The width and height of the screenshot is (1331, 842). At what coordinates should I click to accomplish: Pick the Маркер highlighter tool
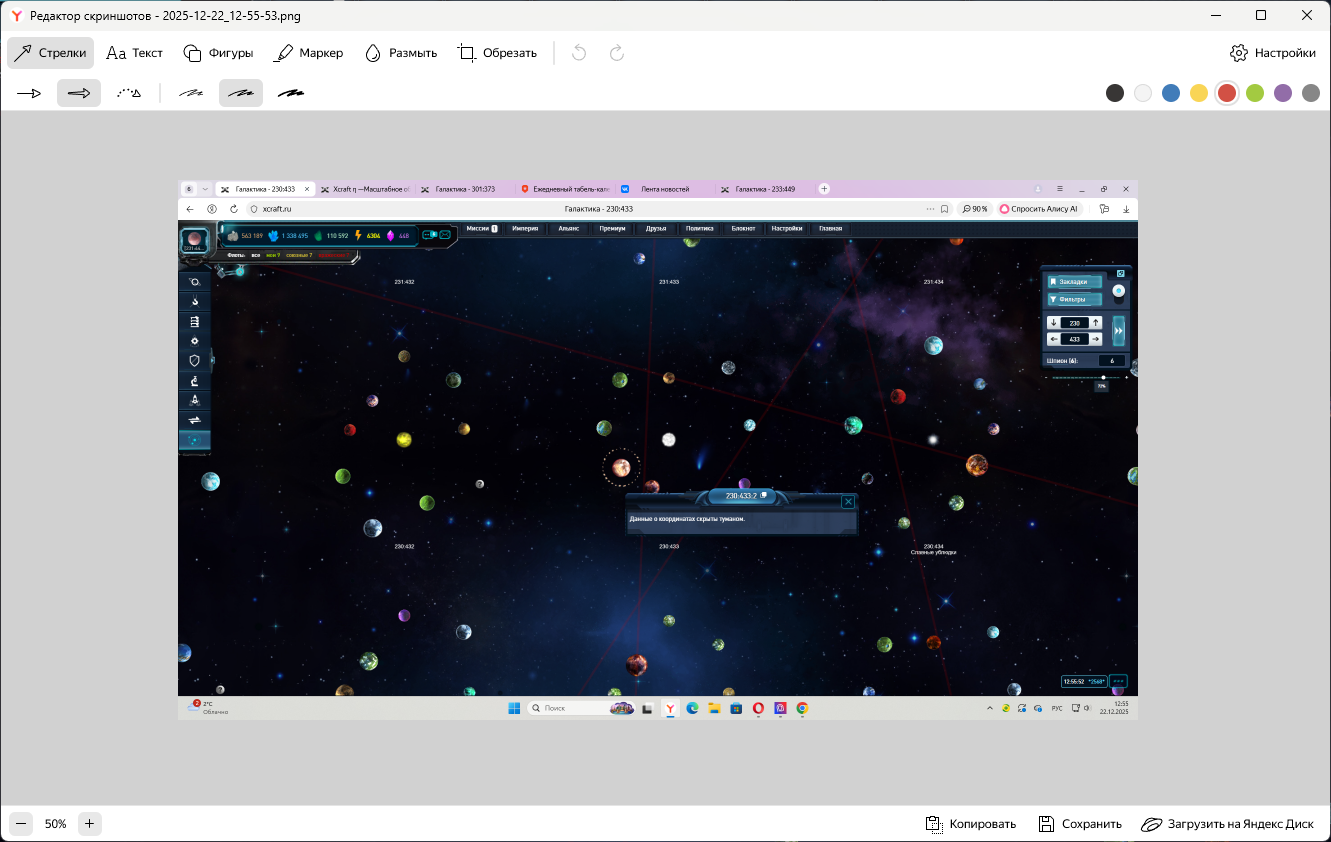(309, 53)
